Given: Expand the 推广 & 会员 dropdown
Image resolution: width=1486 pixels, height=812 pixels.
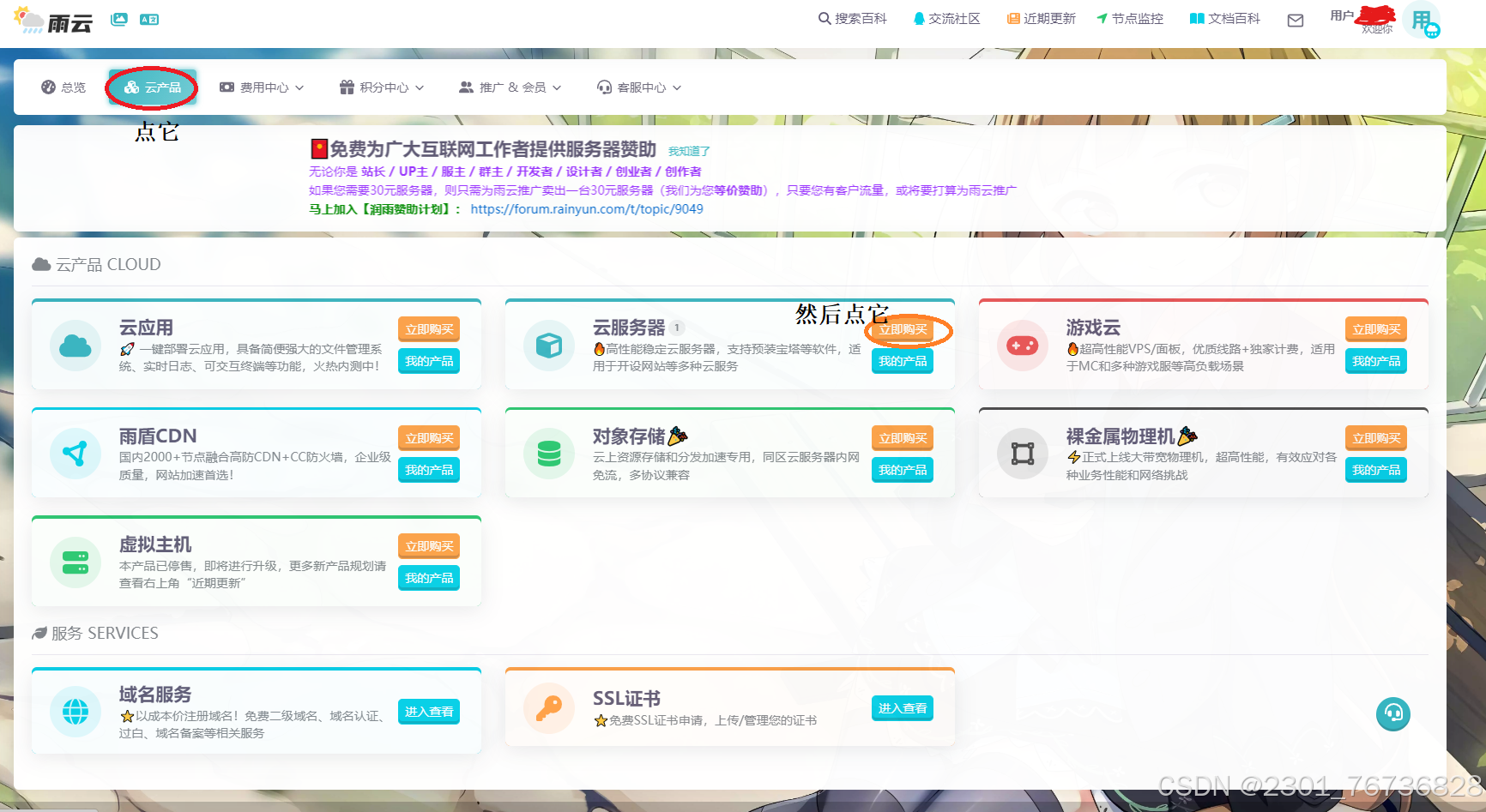Looking at the screenshot, I should coord(510,87).
